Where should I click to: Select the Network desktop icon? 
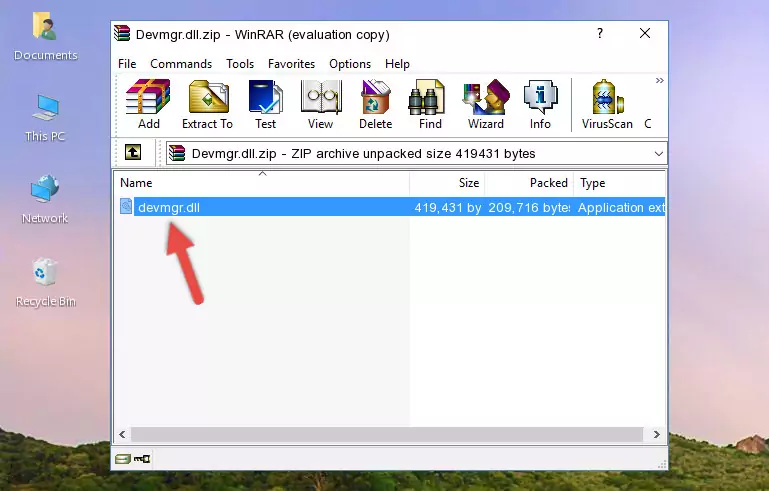45,199
